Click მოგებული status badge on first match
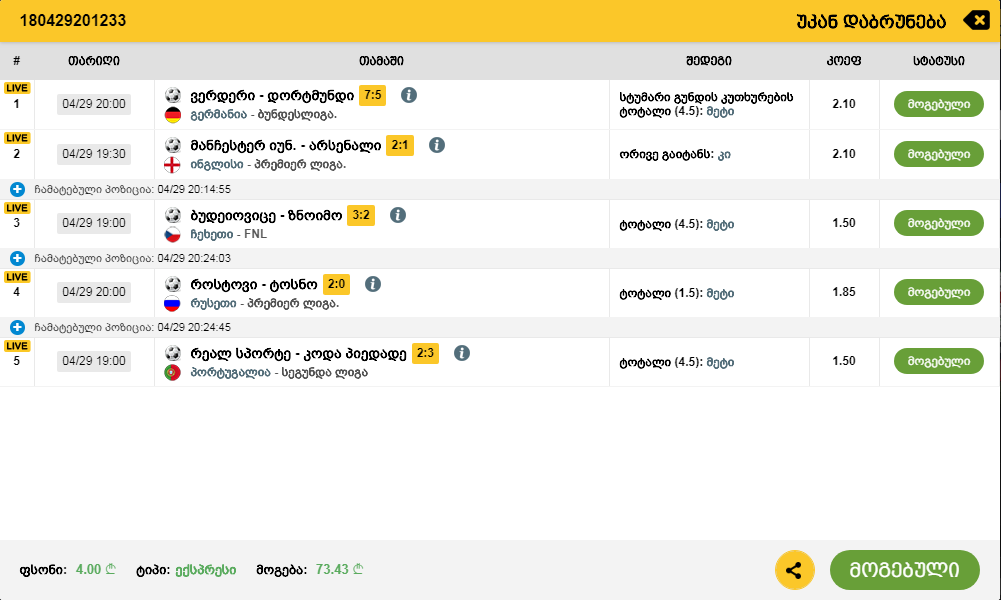Screen dimensions: 1001x600 (x=937, y=103)
